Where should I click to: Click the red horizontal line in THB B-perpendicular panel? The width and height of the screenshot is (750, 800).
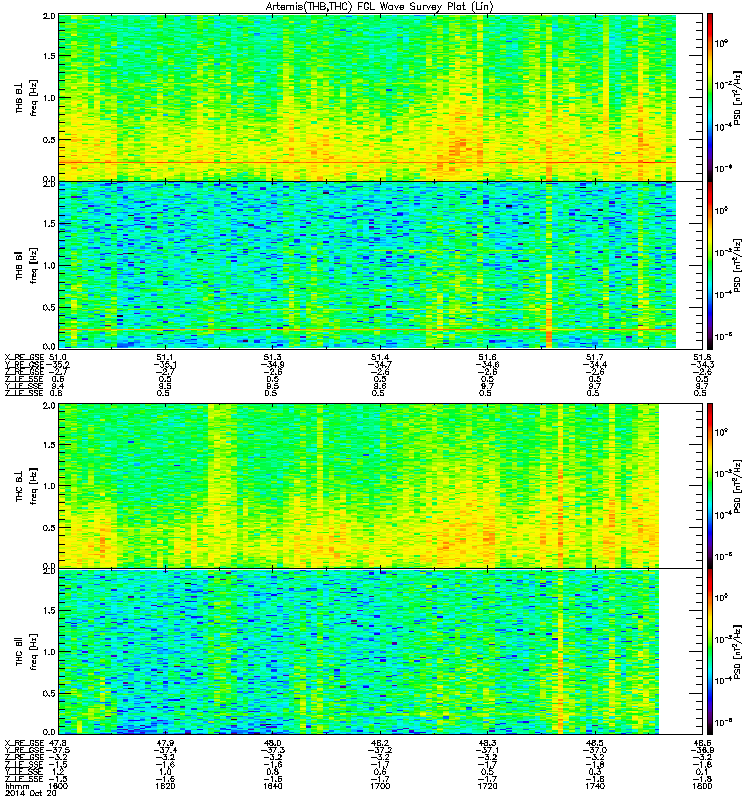tap(367, 163)
